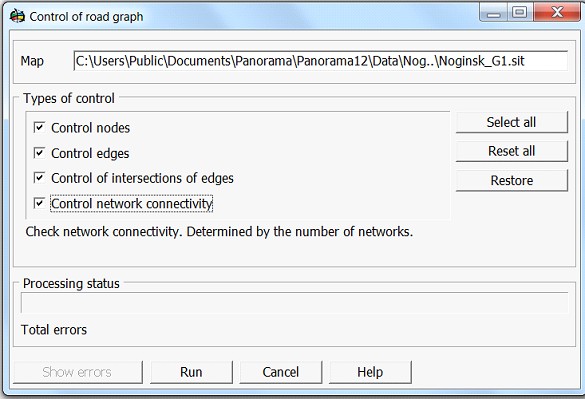
Task: Maximize the Control of road graph window
Action: click(x=520, y=13)
